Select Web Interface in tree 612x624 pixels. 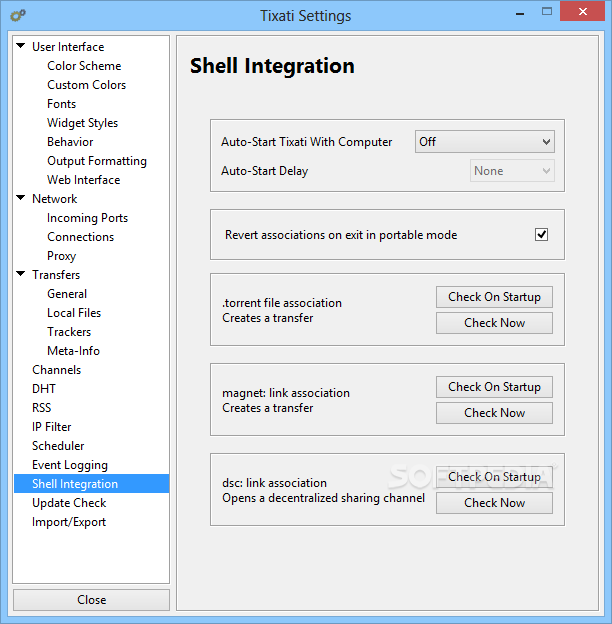click(x=84, y=180)
